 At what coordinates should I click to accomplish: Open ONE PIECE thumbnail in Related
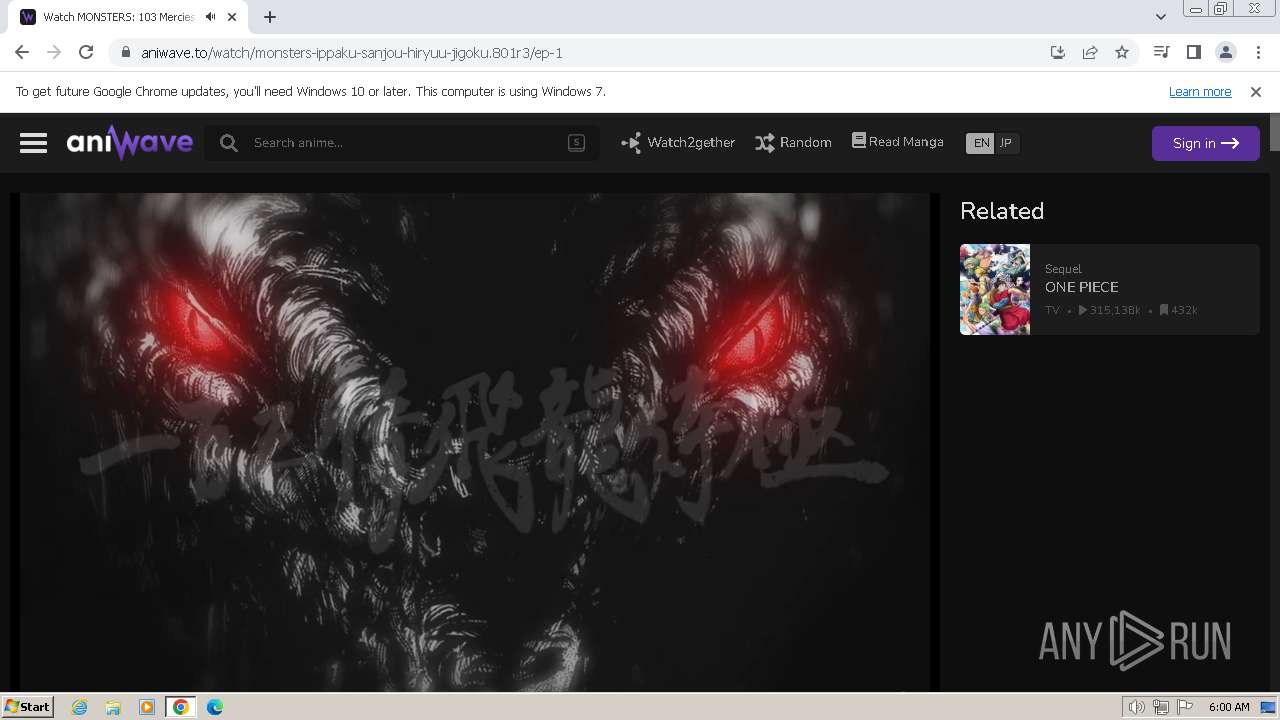(995, 289)
